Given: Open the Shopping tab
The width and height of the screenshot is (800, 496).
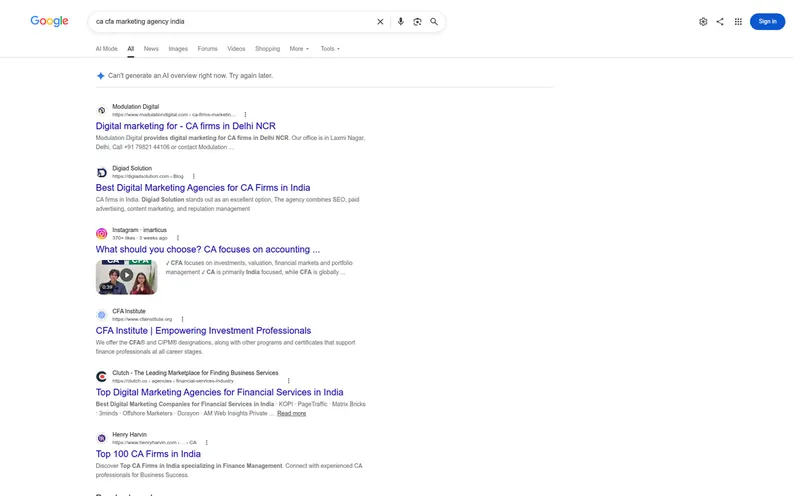Looking at the screenshot, I should click(267, 49).
